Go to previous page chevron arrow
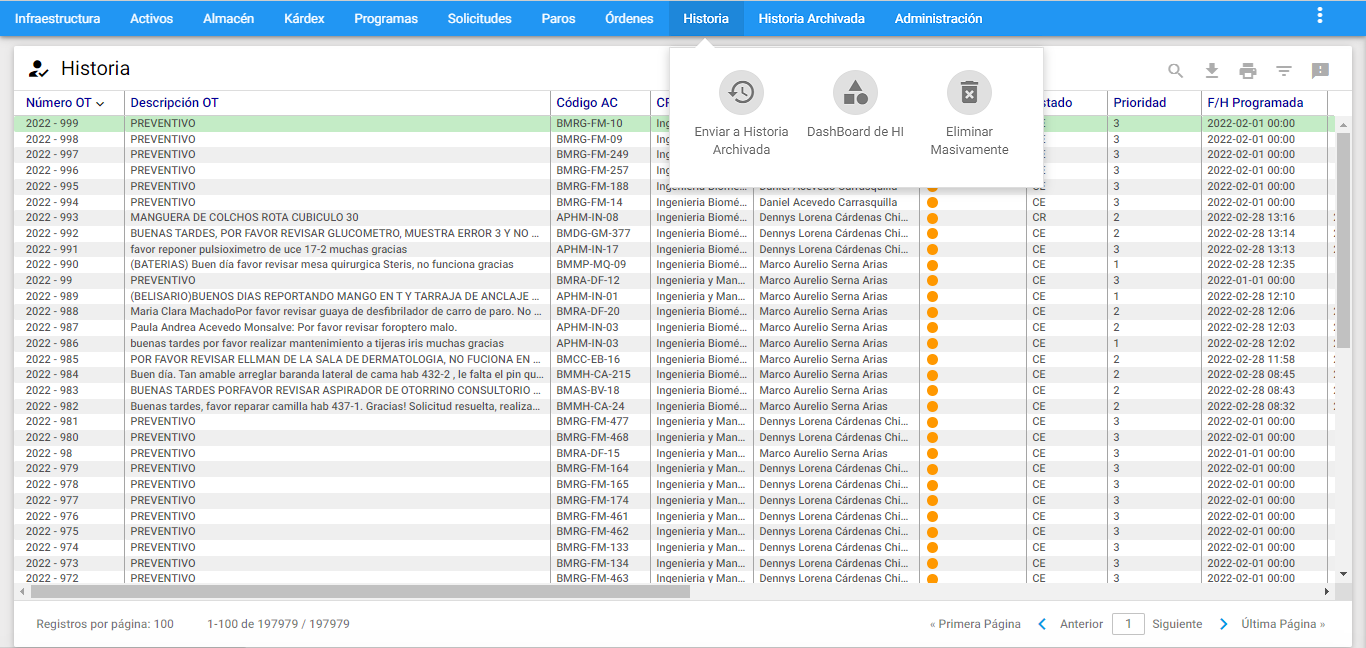This screenshot has height=648, width=1366. [1042, 624]
